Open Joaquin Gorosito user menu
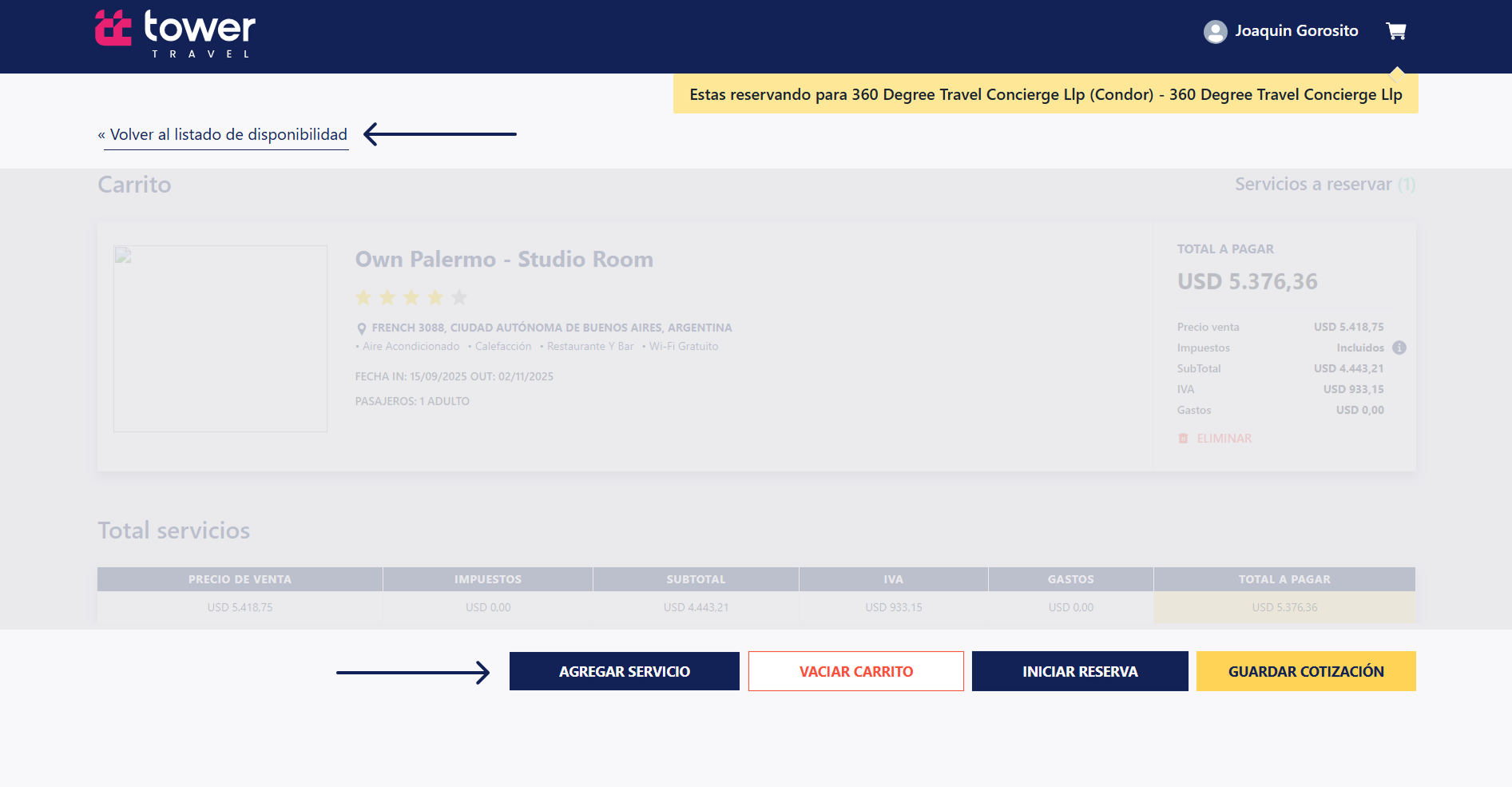Screen dimensions: 1512x787 [1296, 31]
